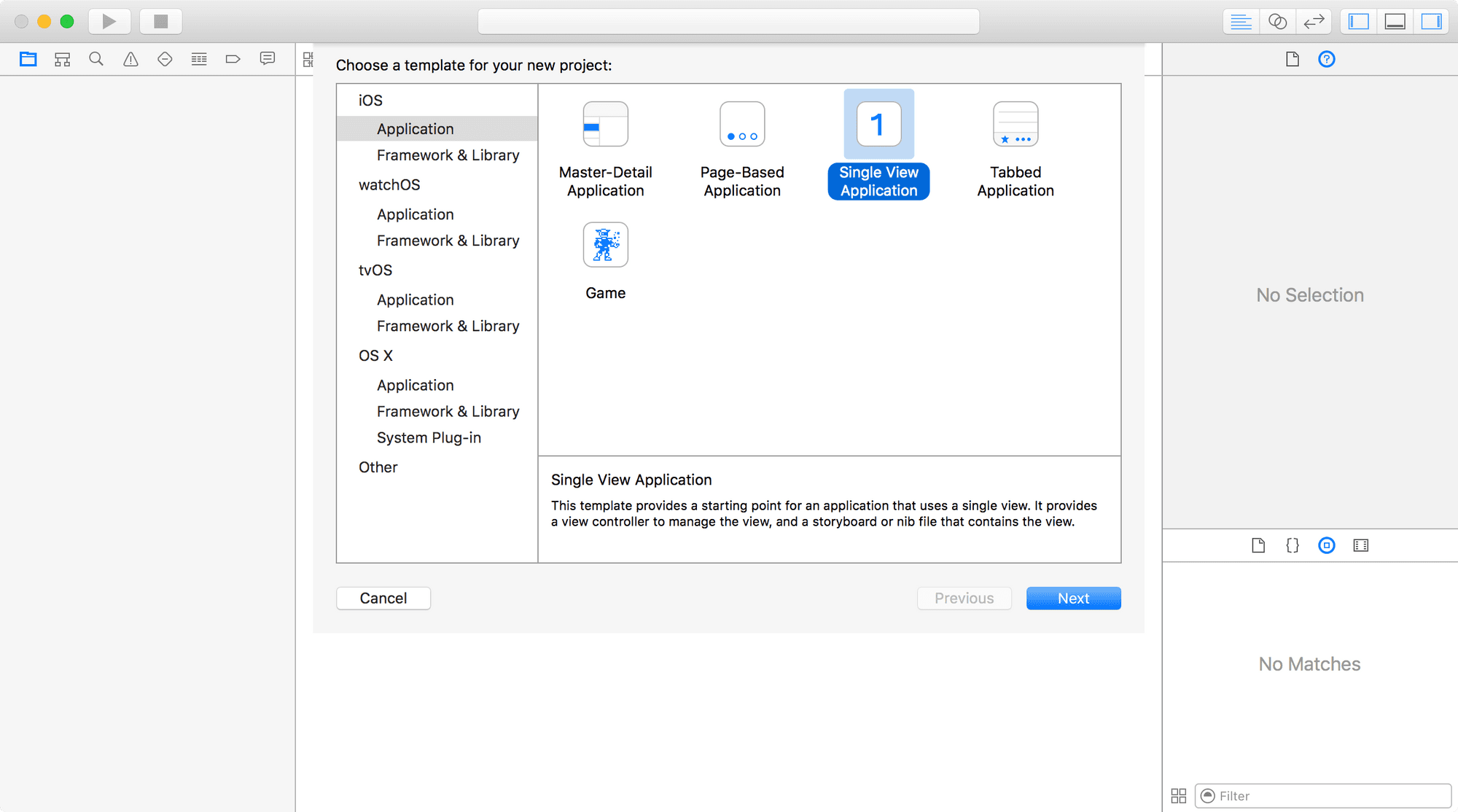
Task: Click the Next button
Action: click(1073, 598)
